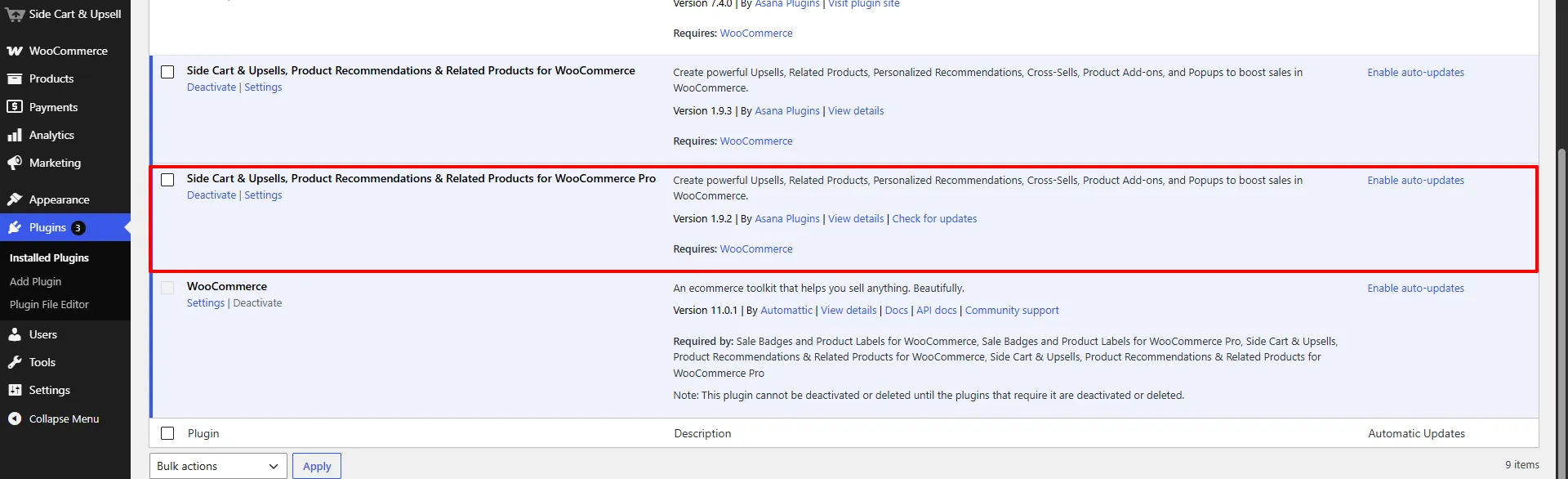View details of WooCommerce version 11.0.1
Viewport: 1568px width, 479px height.
click(x=849, y=311)
